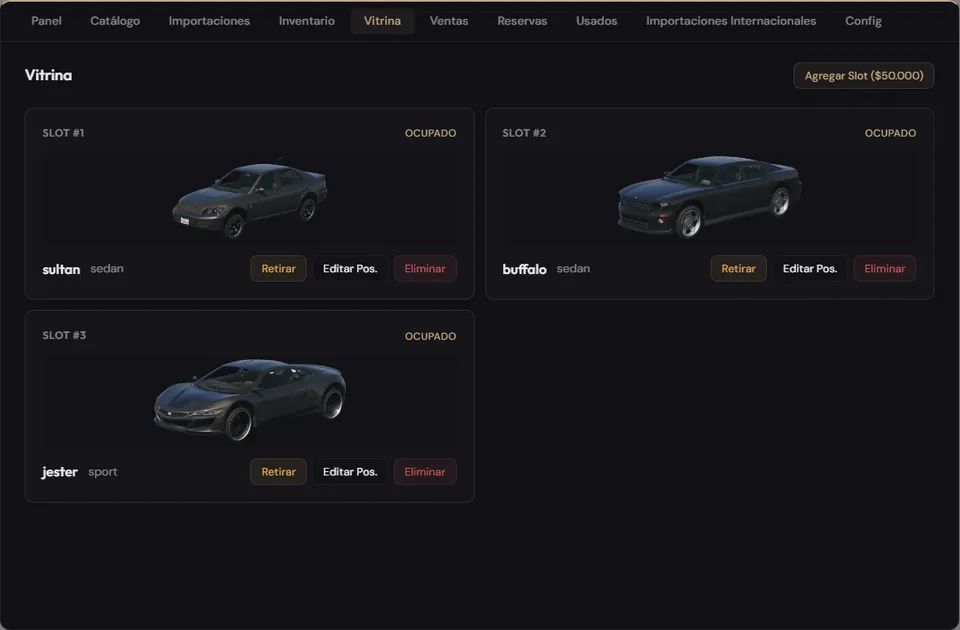Click the SLOT #3 label

tap(64, 336)
